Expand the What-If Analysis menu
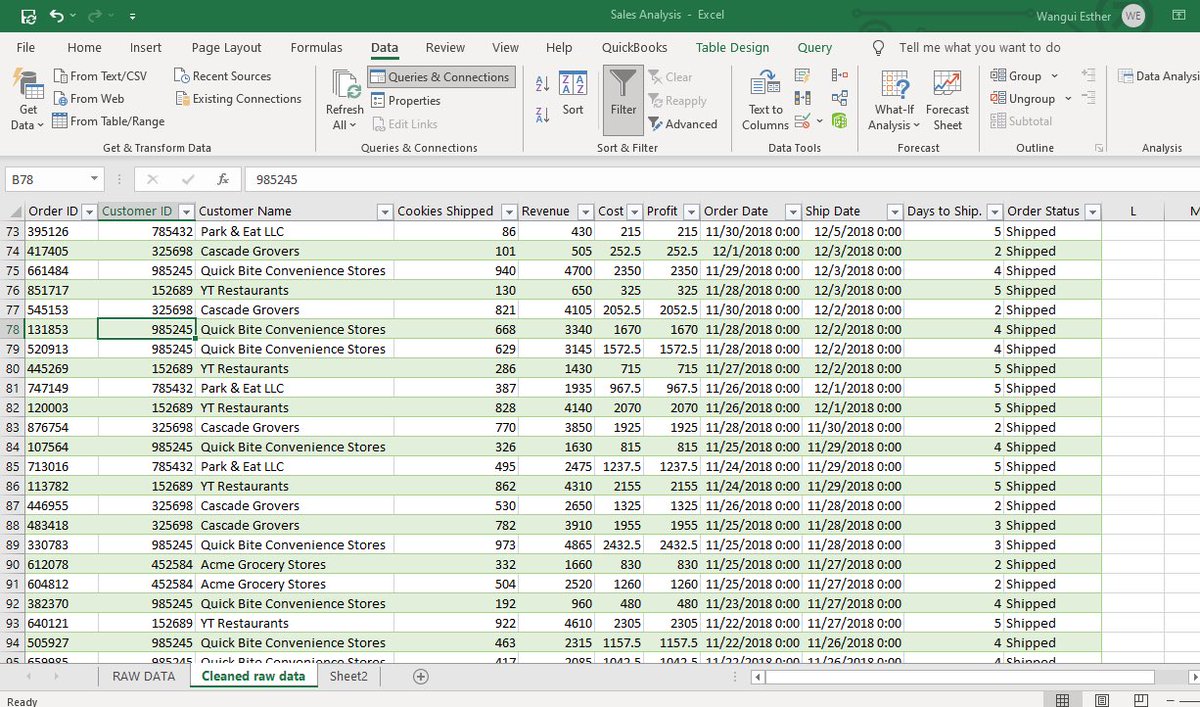 [x=894, y=101]
